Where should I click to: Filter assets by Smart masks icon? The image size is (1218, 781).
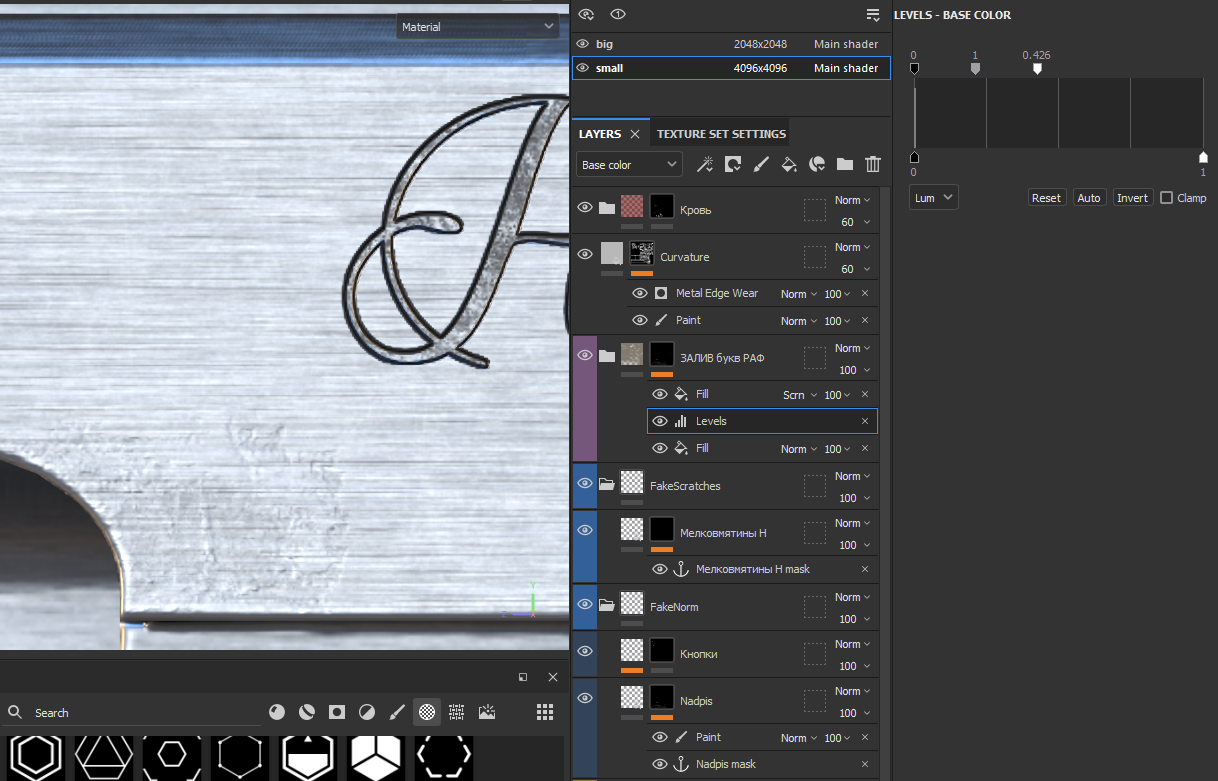pyautogui.click(x=337, y=712)
